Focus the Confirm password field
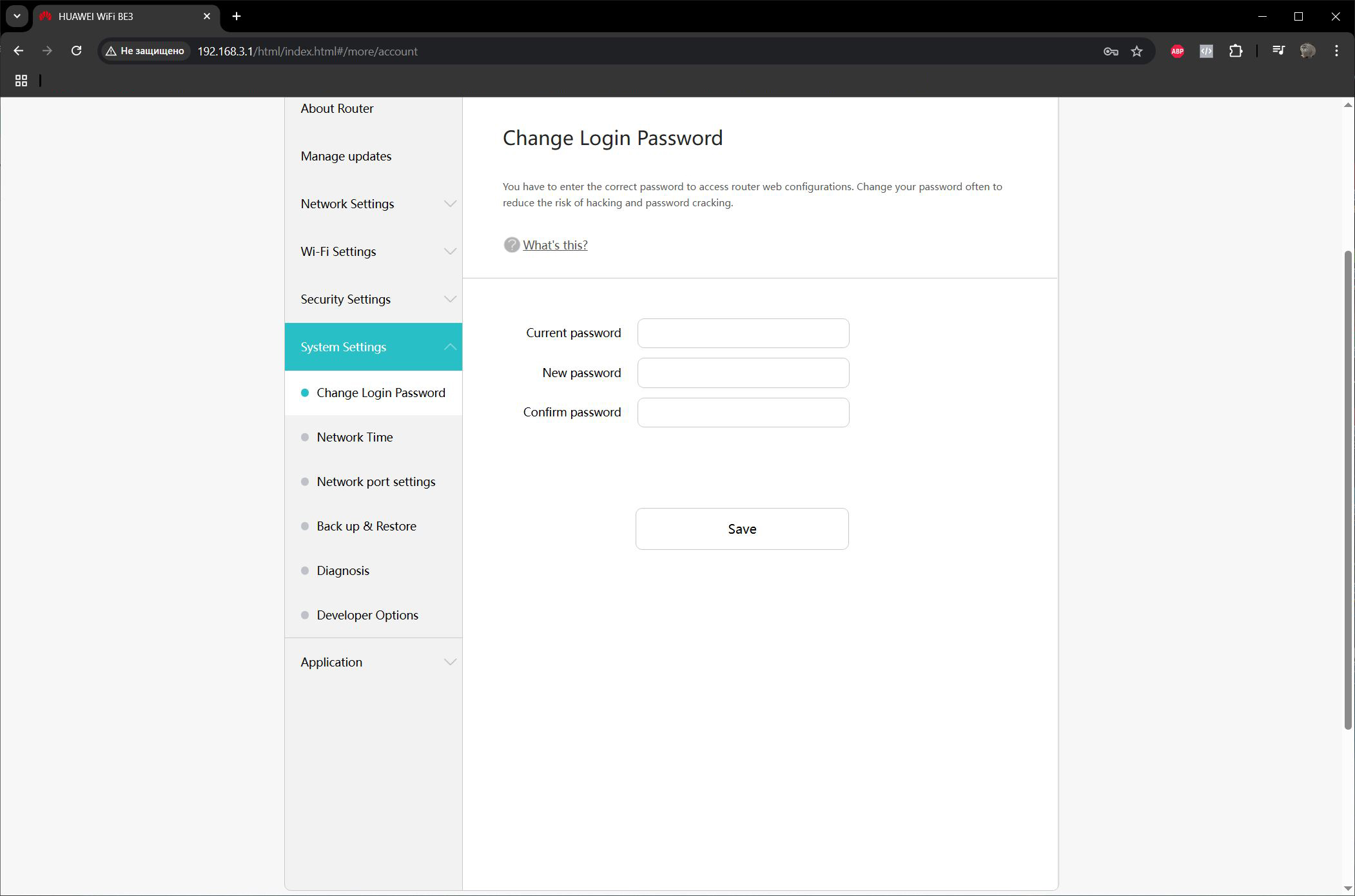 pyautogui.click(x=743, y=413)
